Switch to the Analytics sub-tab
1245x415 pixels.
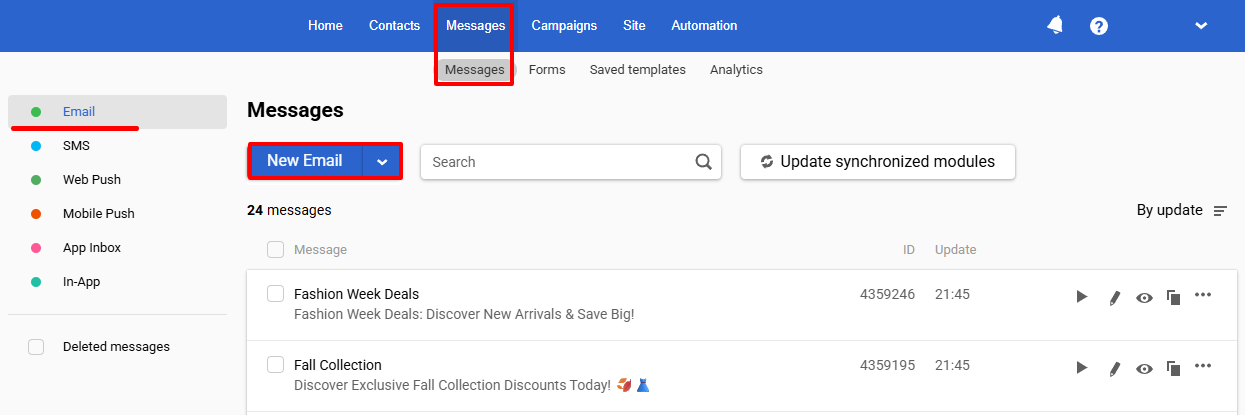(736, 70)
